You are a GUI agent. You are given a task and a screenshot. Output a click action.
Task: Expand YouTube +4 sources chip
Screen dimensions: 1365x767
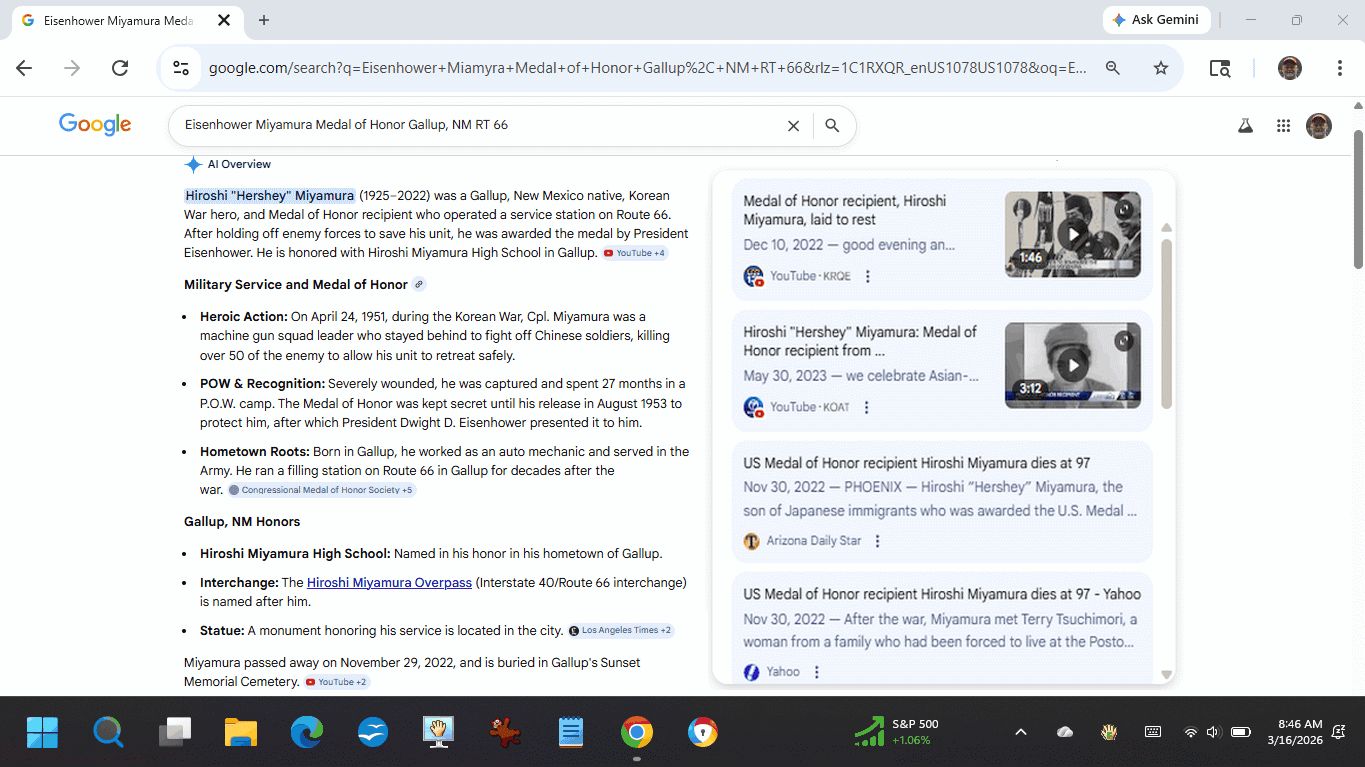coord(635,253)
